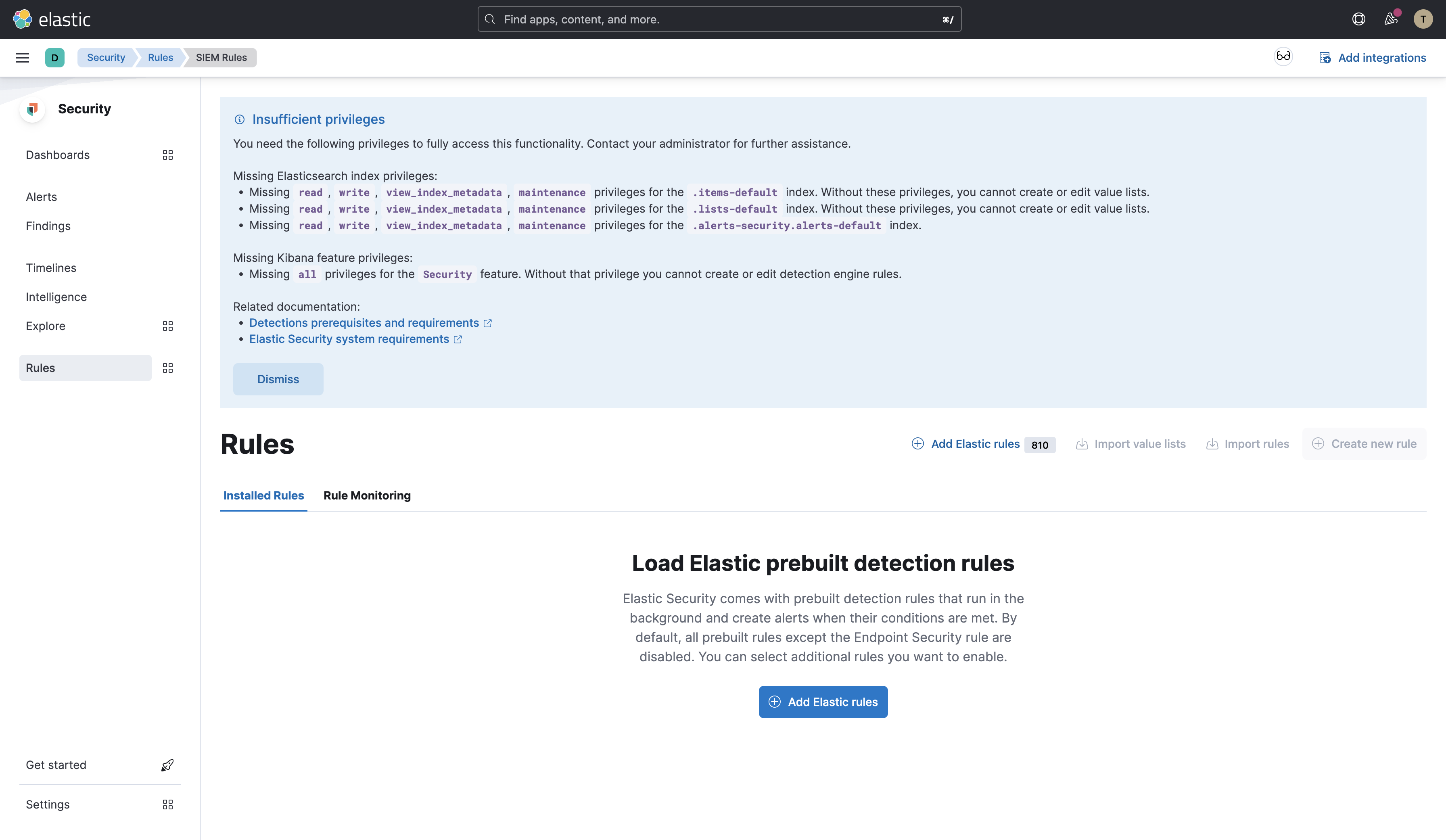This screenshot has height=840, width=1446.
Task: Open the Dashboards grid icon
Action: 167,155
